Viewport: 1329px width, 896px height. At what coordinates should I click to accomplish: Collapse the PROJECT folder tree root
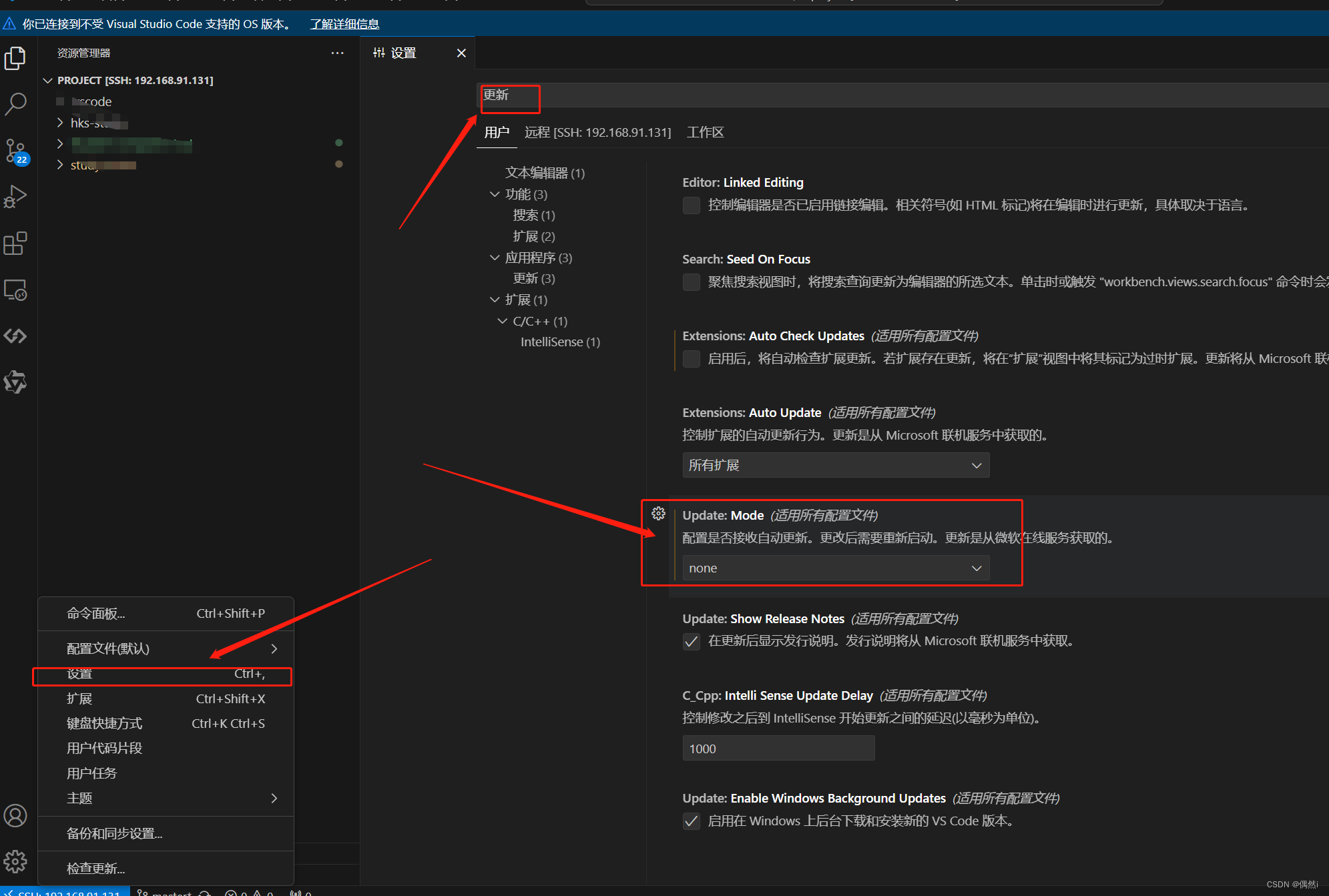pos(48,80)
